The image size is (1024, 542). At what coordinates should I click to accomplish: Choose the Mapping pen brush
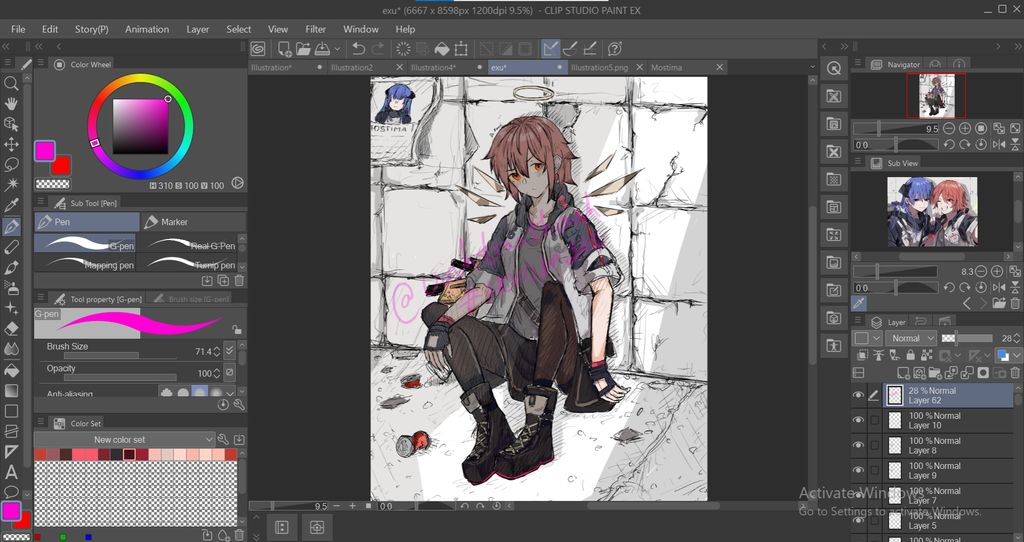click(x=86, y=263)
